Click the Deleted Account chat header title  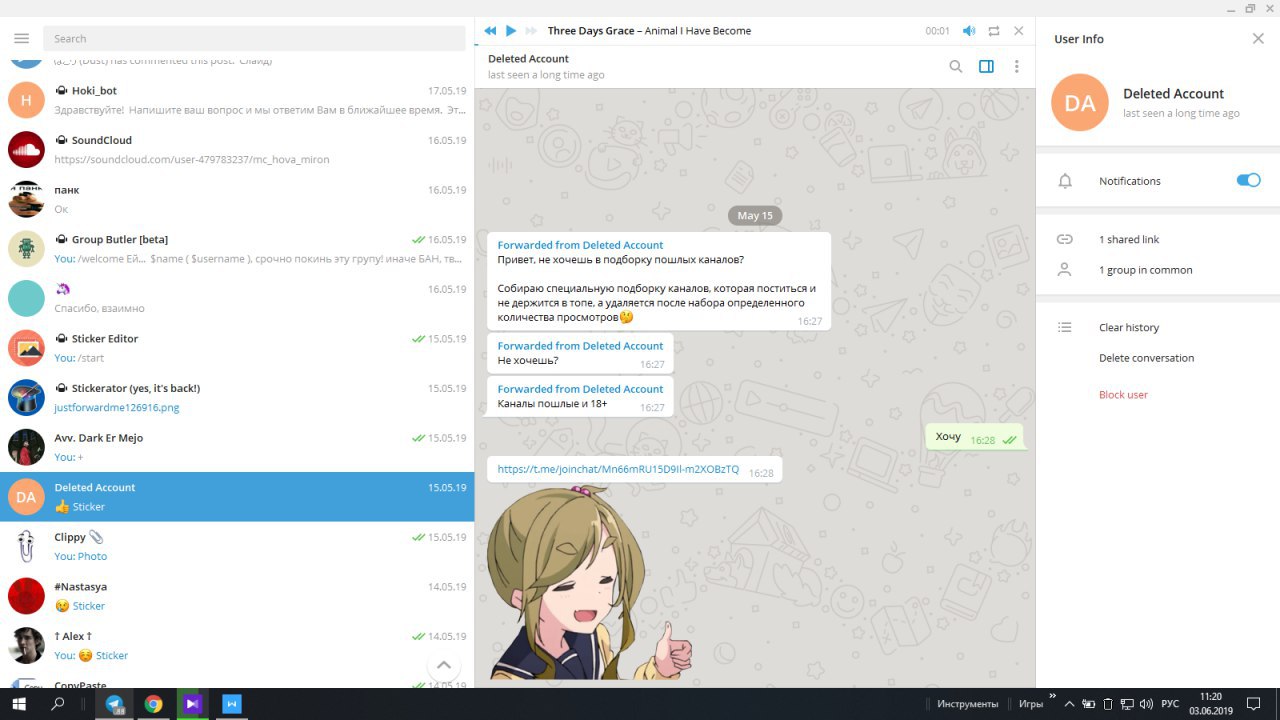(528, 59)
